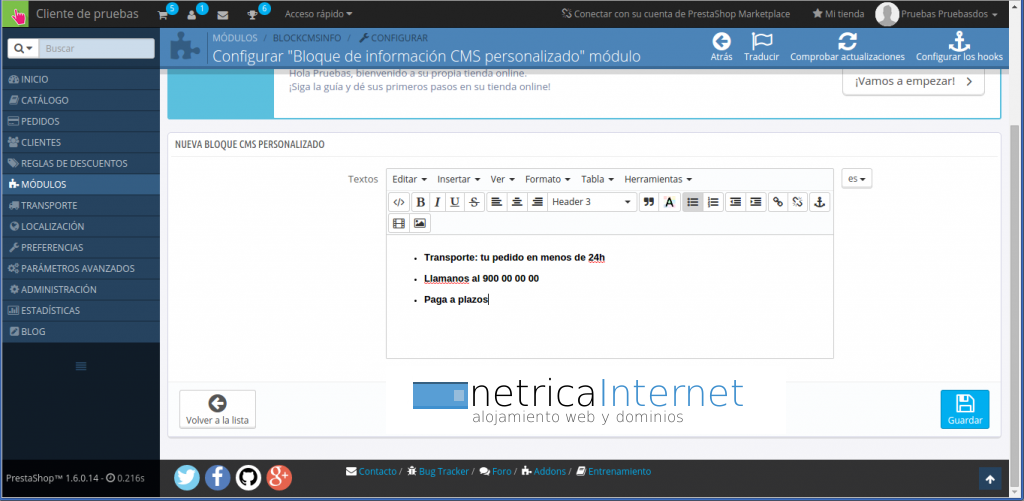Expand the Acceso rápido dropdown
This screenshot has width=1024, height=501.
pyautogui.click(x=319, y=14)
